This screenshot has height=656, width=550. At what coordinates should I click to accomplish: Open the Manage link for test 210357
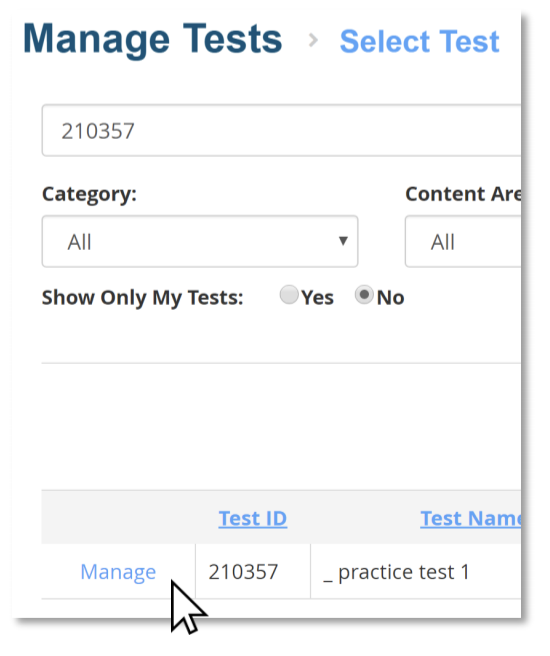pos(118,572)
